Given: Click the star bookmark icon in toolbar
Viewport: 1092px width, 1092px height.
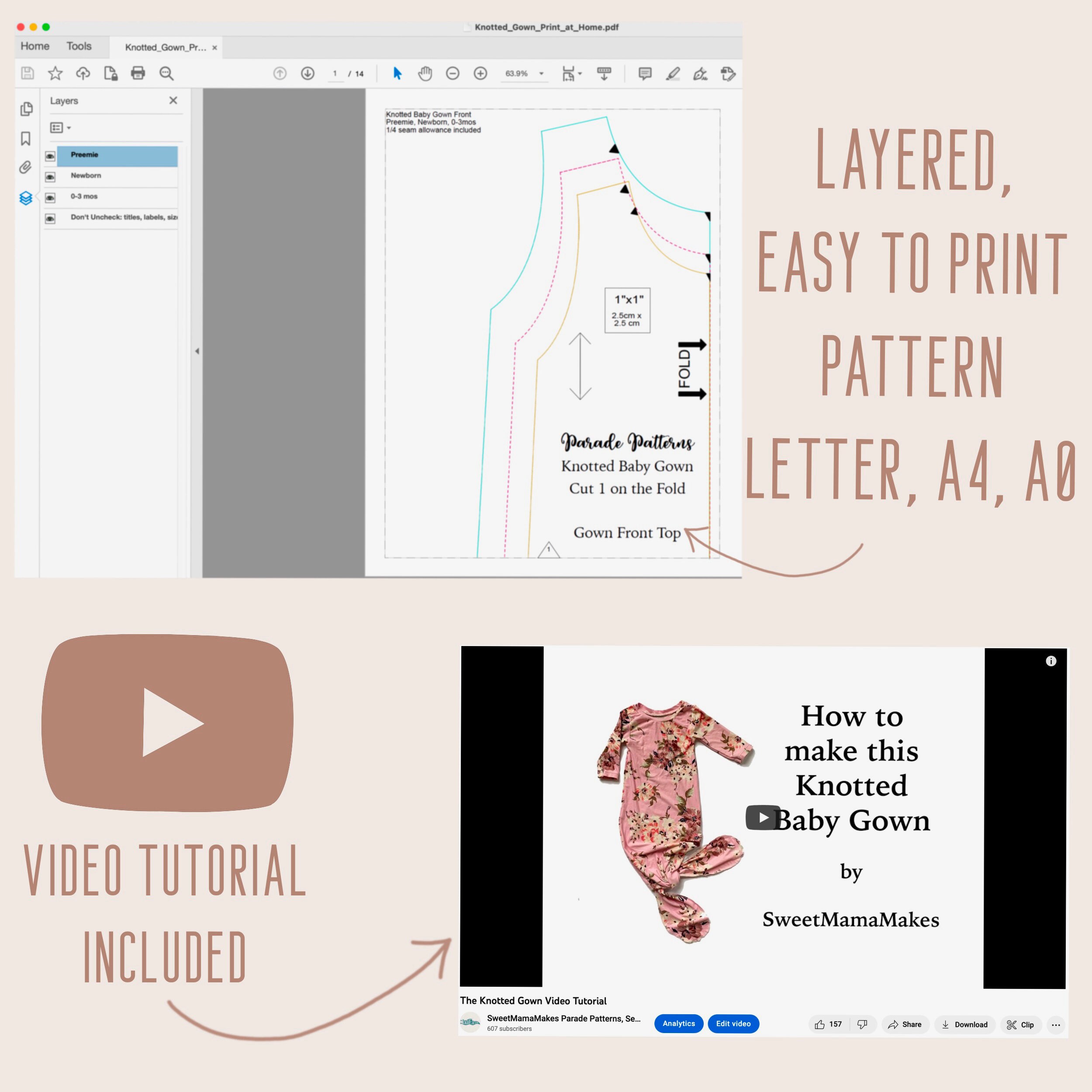Looking at the screenshot, I should coord(55,73).
